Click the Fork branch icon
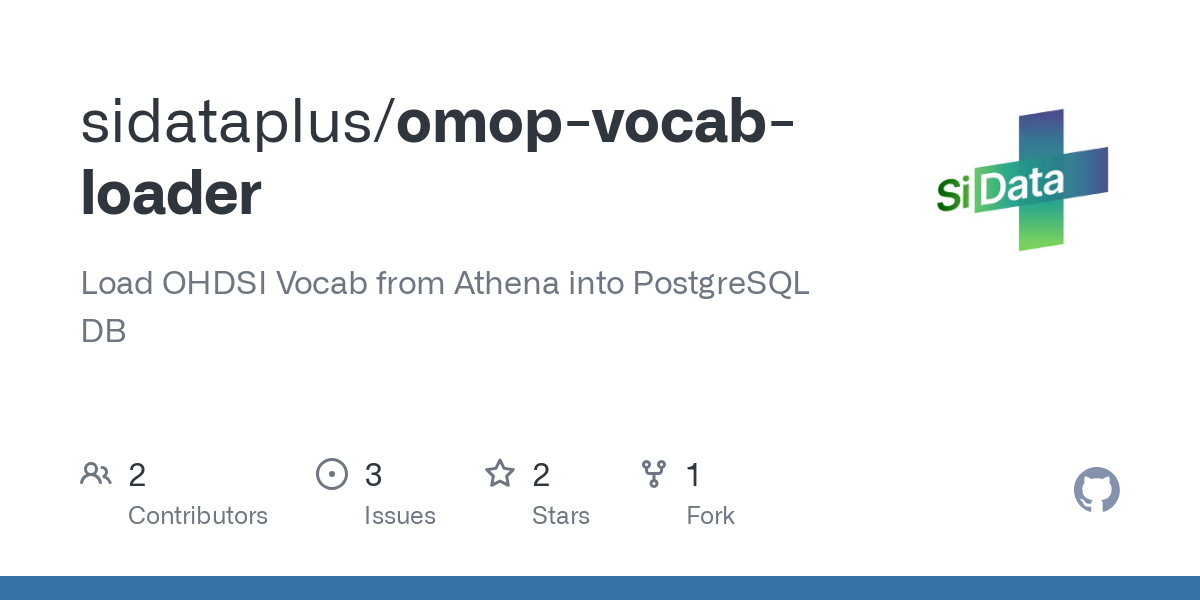Image resolution: width=1200 pixels, height=600 pixels. [654, 474]
